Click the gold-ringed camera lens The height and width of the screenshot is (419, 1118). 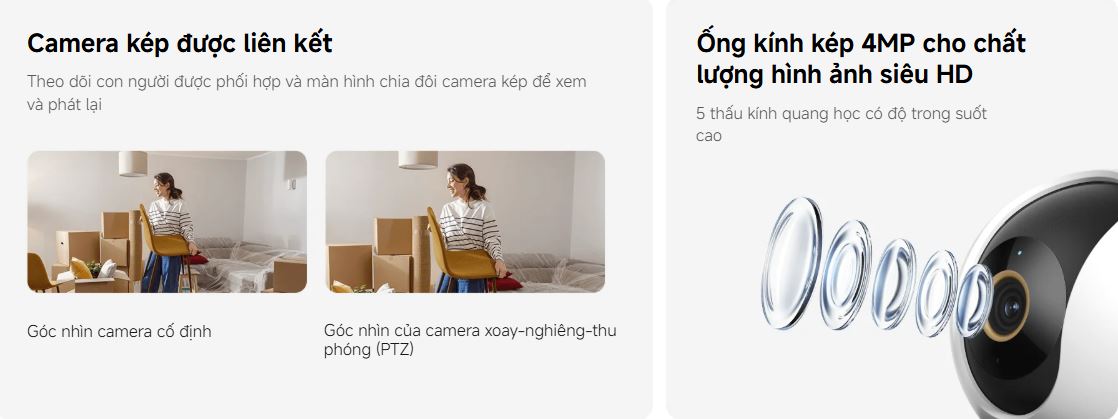(1006, 306)
